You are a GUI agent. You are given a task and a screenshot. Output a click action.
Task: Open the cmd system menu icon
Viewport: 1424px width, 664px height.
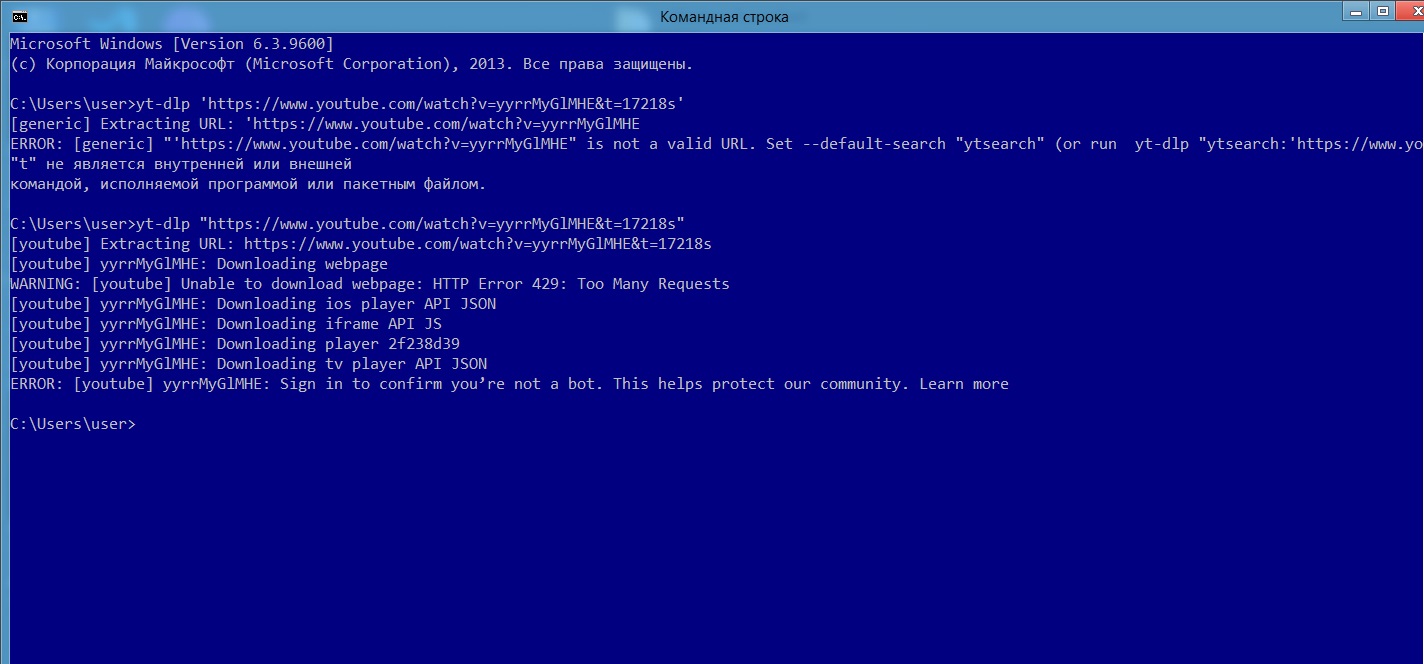19,15
